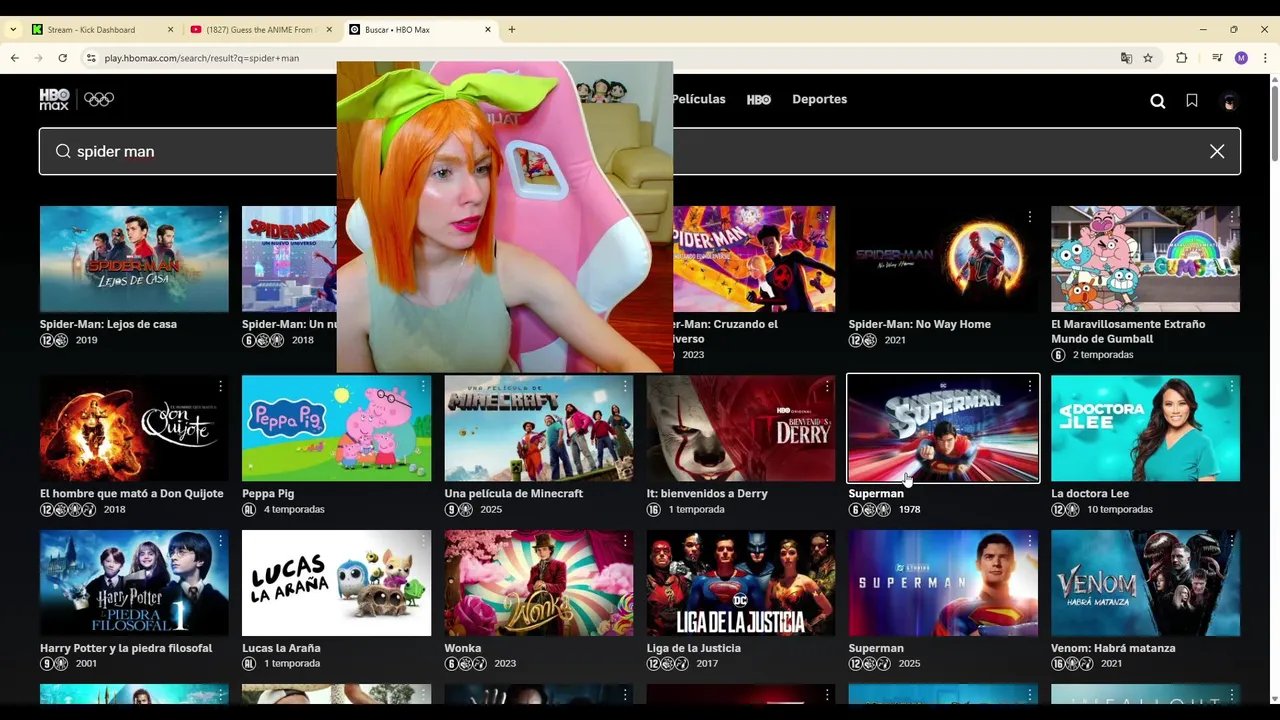This screenshot has height=720, width=1280.
Task: Open options dots on Peppa Pig card
Action: pos(423,386)
